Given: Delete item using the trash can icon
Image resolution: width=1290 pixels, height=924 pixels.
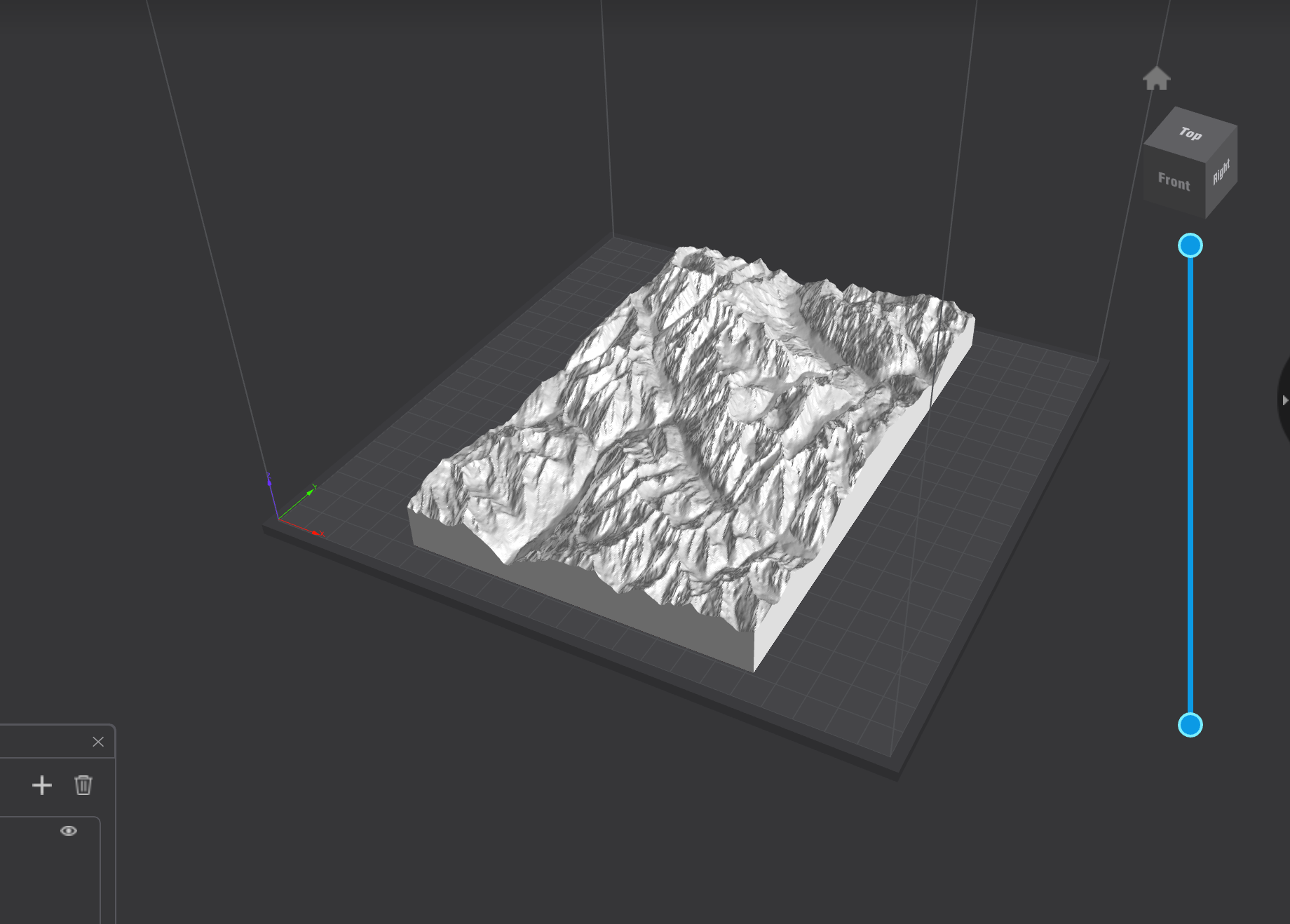Looking at the screenshot, I should pyautogui.click(x=83, y=785).
